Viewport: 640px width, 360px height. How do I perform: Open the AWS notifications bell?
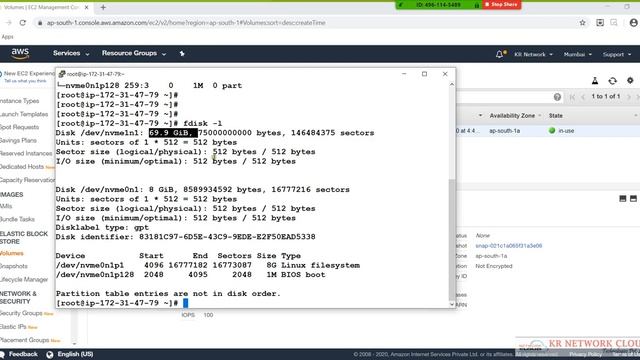click(x=500, y=54)
